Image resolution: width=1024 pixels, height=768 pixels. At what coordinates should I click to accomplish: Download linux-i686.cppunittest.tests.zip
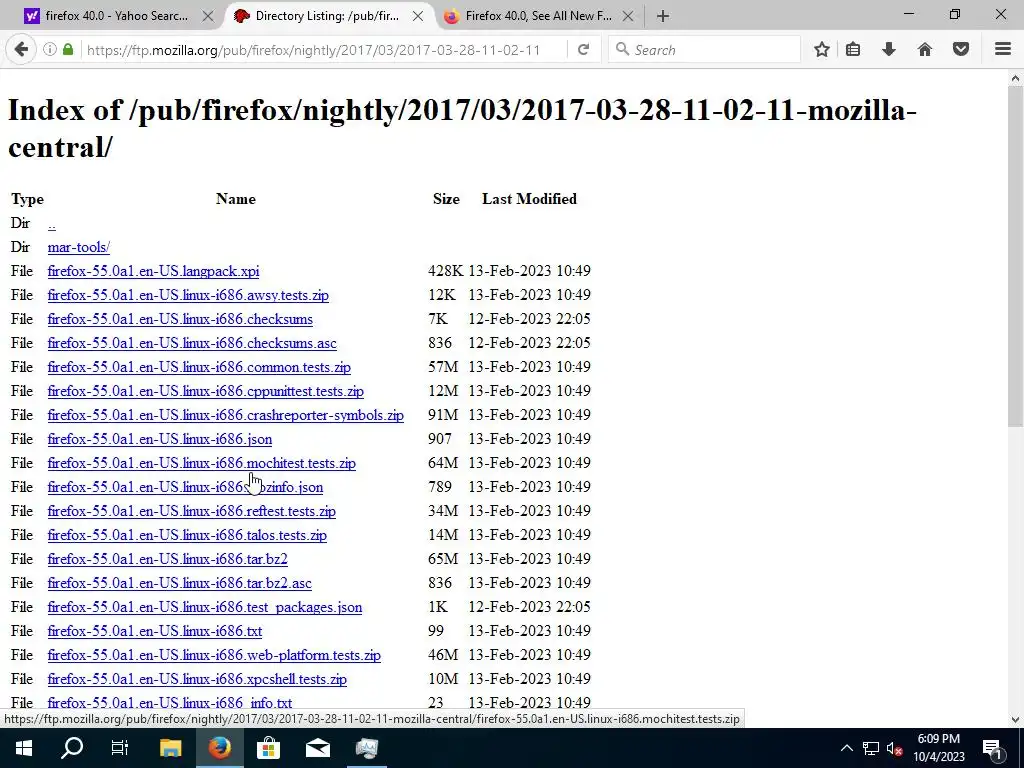click(x=206, y=391)
